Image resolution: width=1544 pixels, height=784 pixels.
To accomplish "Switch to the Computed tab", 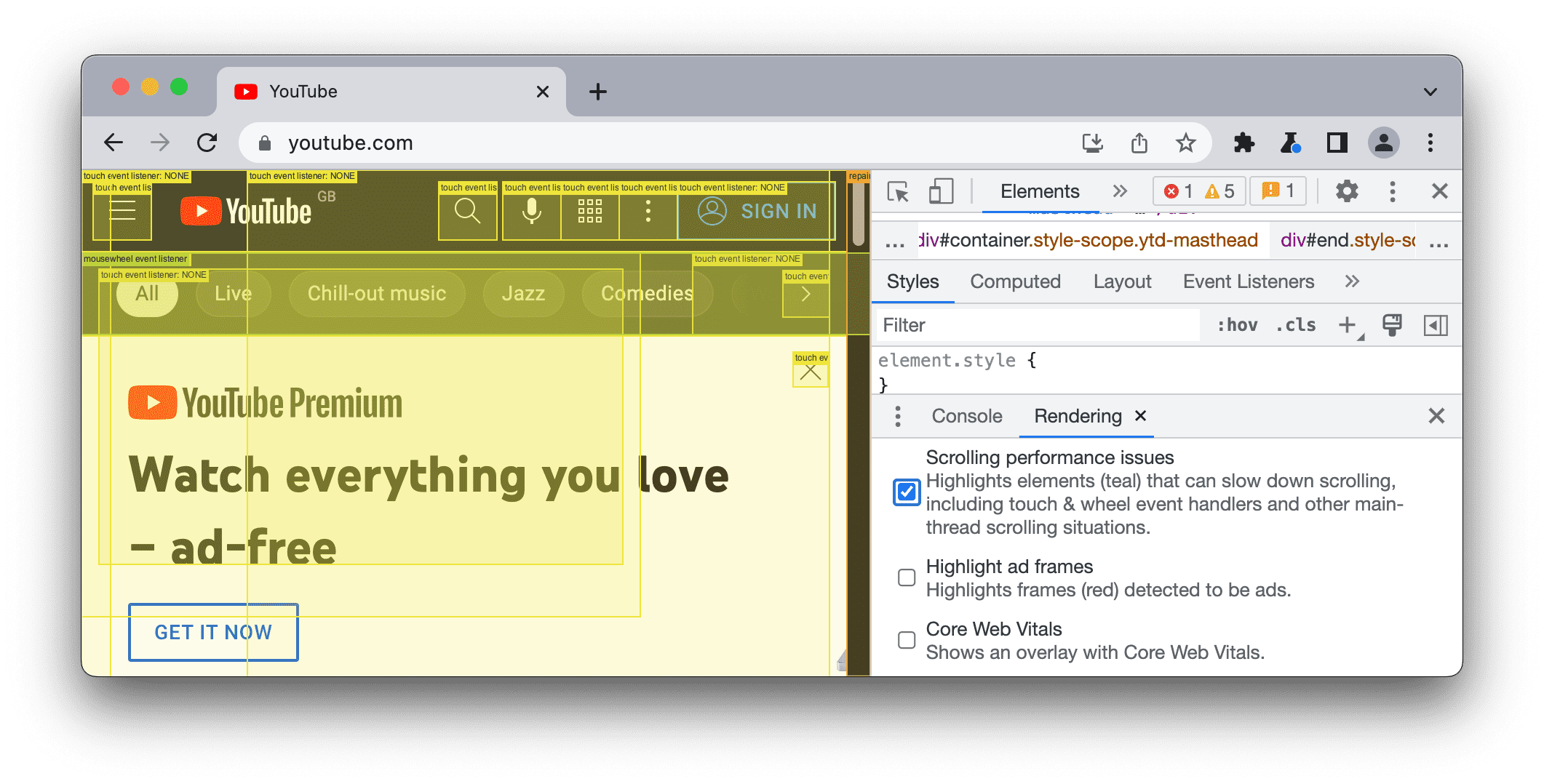I will (x=1015, y=281).
